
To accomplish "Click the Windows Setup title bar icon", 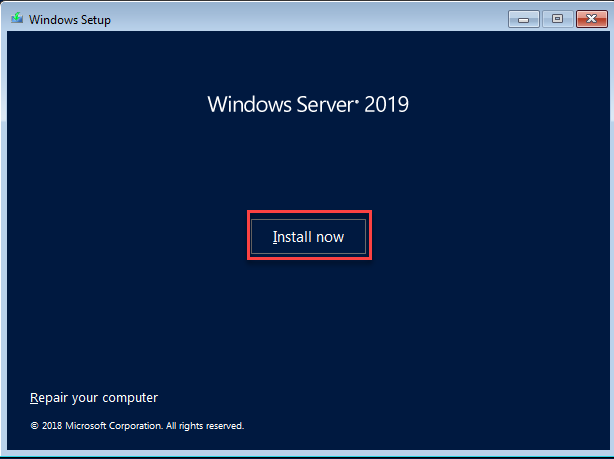I will [x=16, y=18].
